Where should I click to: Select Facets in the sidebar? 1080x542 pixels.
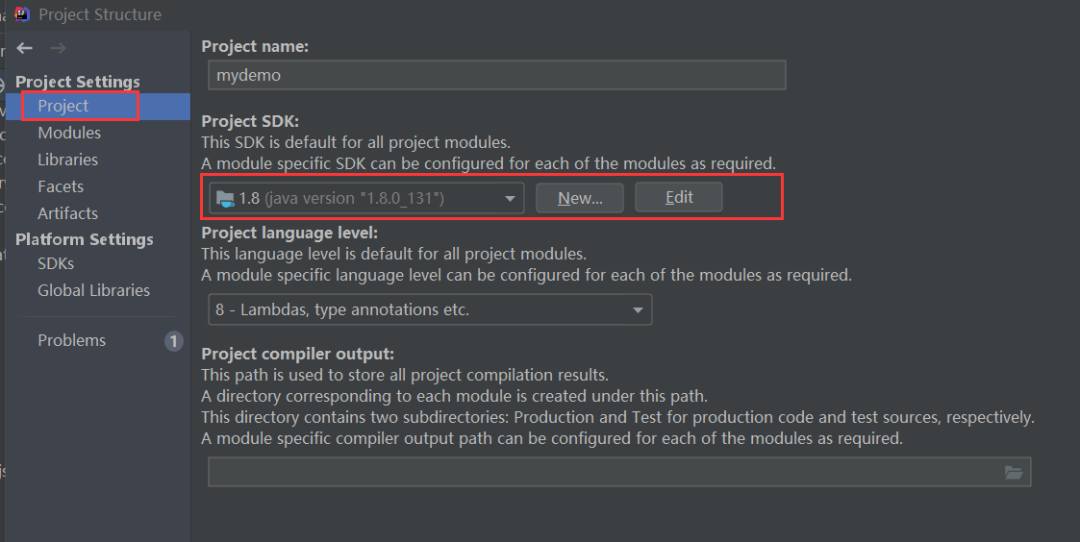click(61, 187)
